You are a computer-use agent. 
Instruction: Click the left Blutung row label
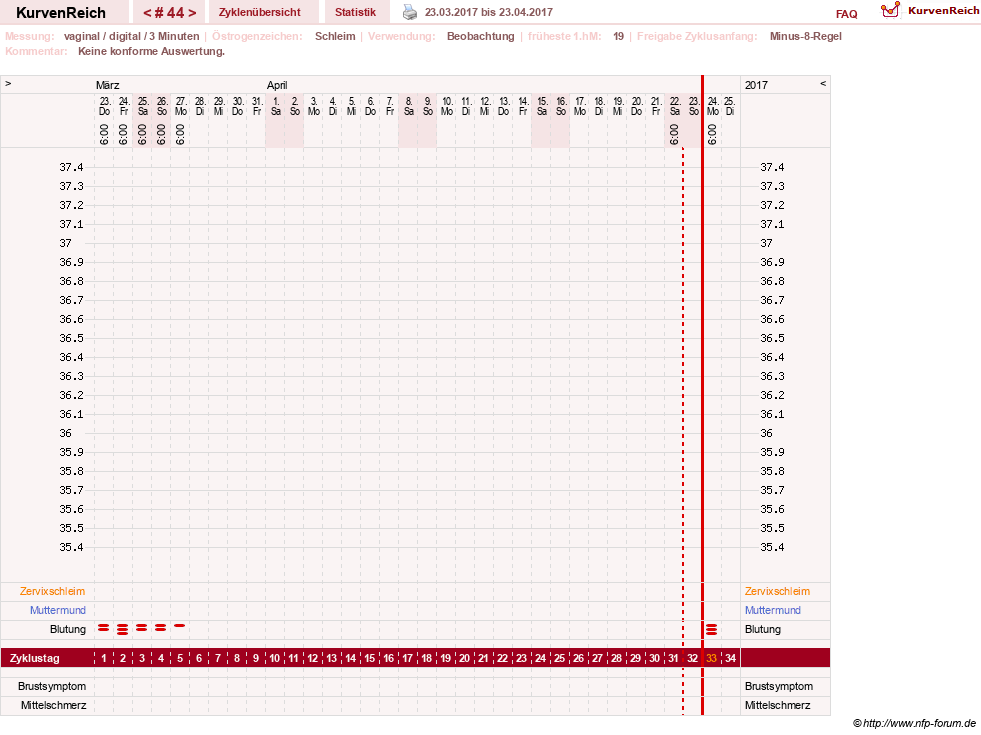pyautogui.click(x=68, y=629)
